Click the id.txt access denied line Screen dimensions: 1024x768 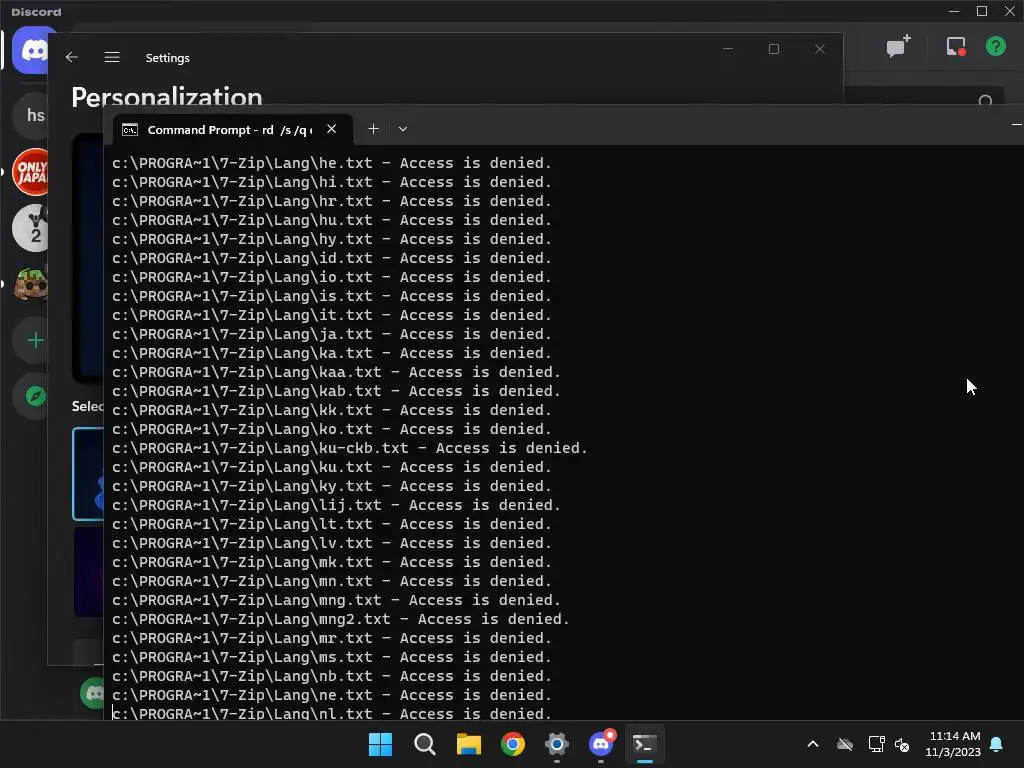click(332, 258)
